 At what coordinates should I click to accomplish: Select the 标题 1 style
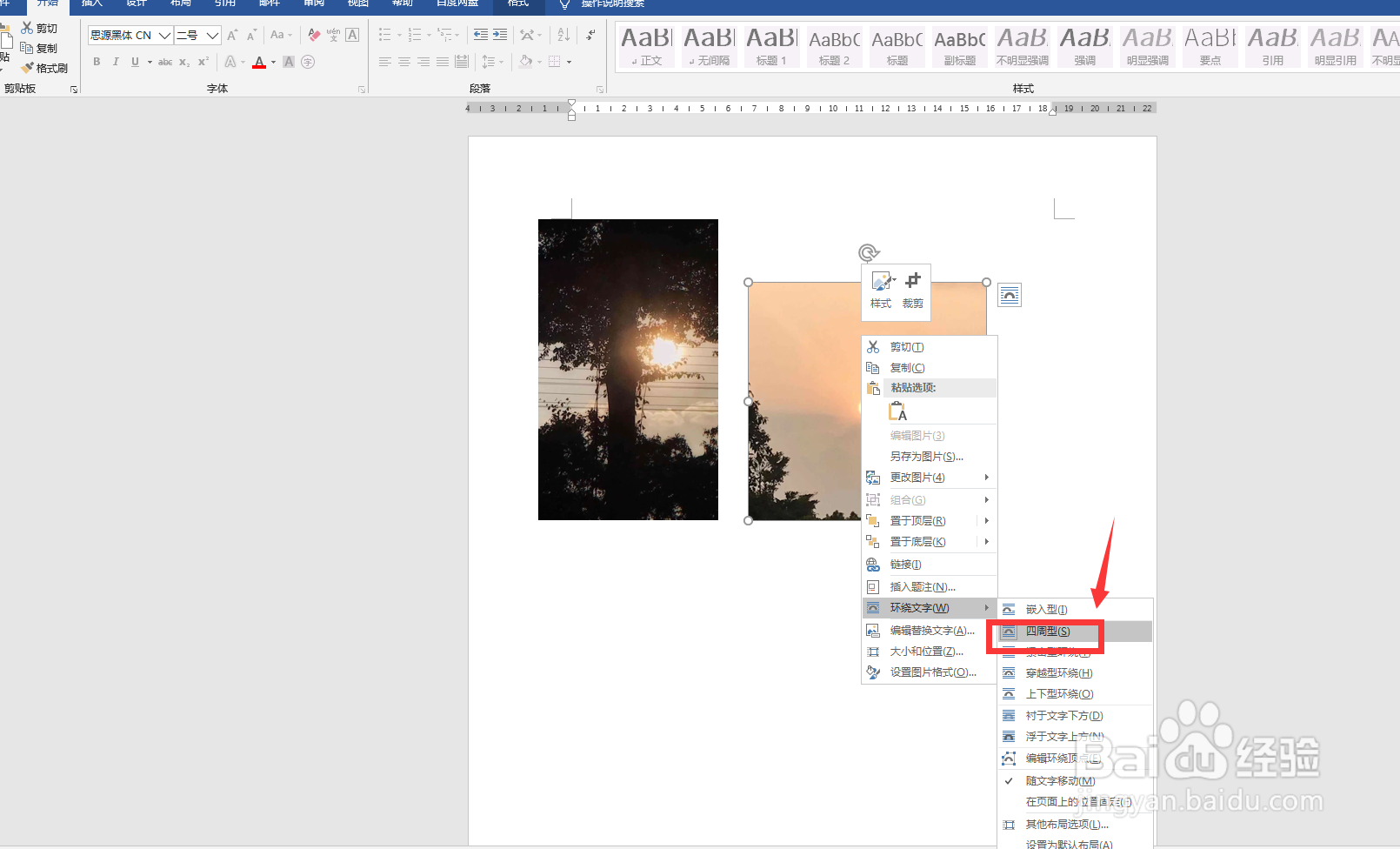[771, 46]
